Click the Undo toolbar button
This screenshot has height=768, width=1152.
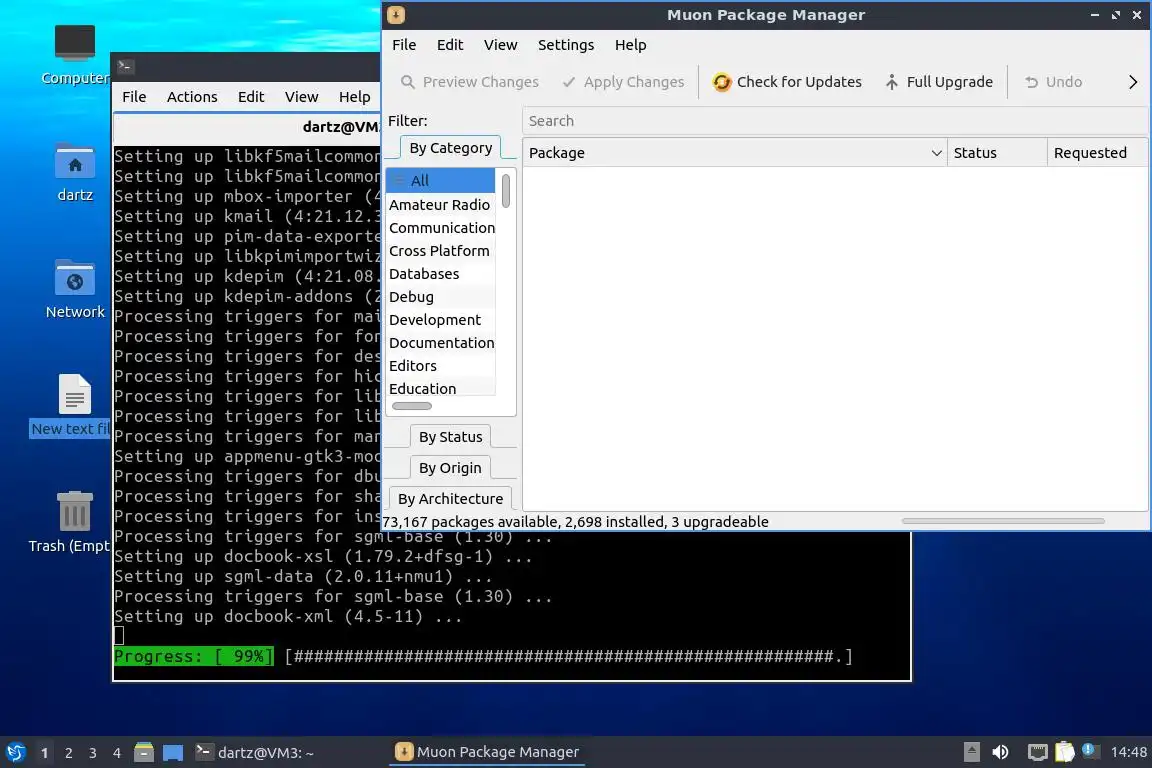click(1054, 82)
